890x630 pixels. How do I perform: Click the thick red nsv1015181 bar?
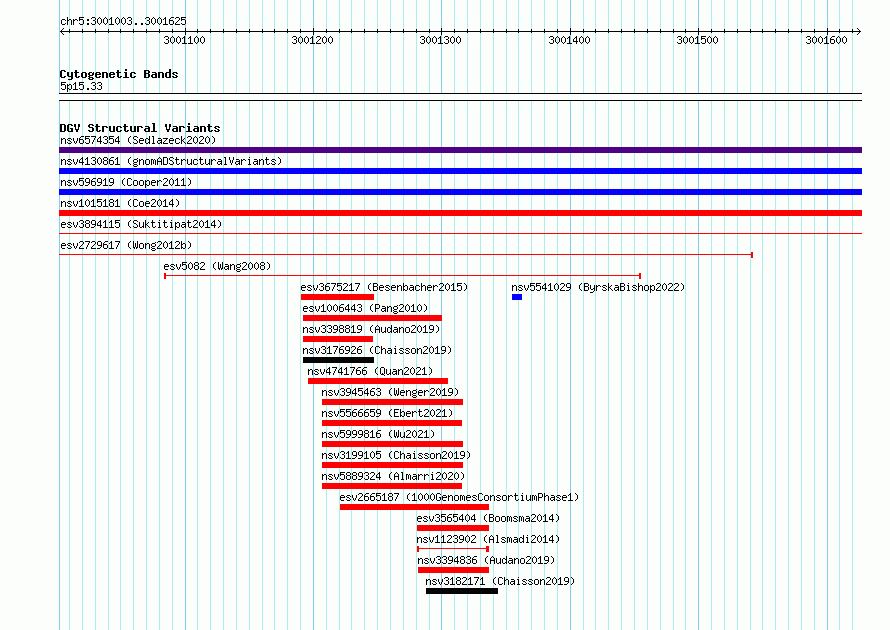pyautogui.click(x=460, y=213)
